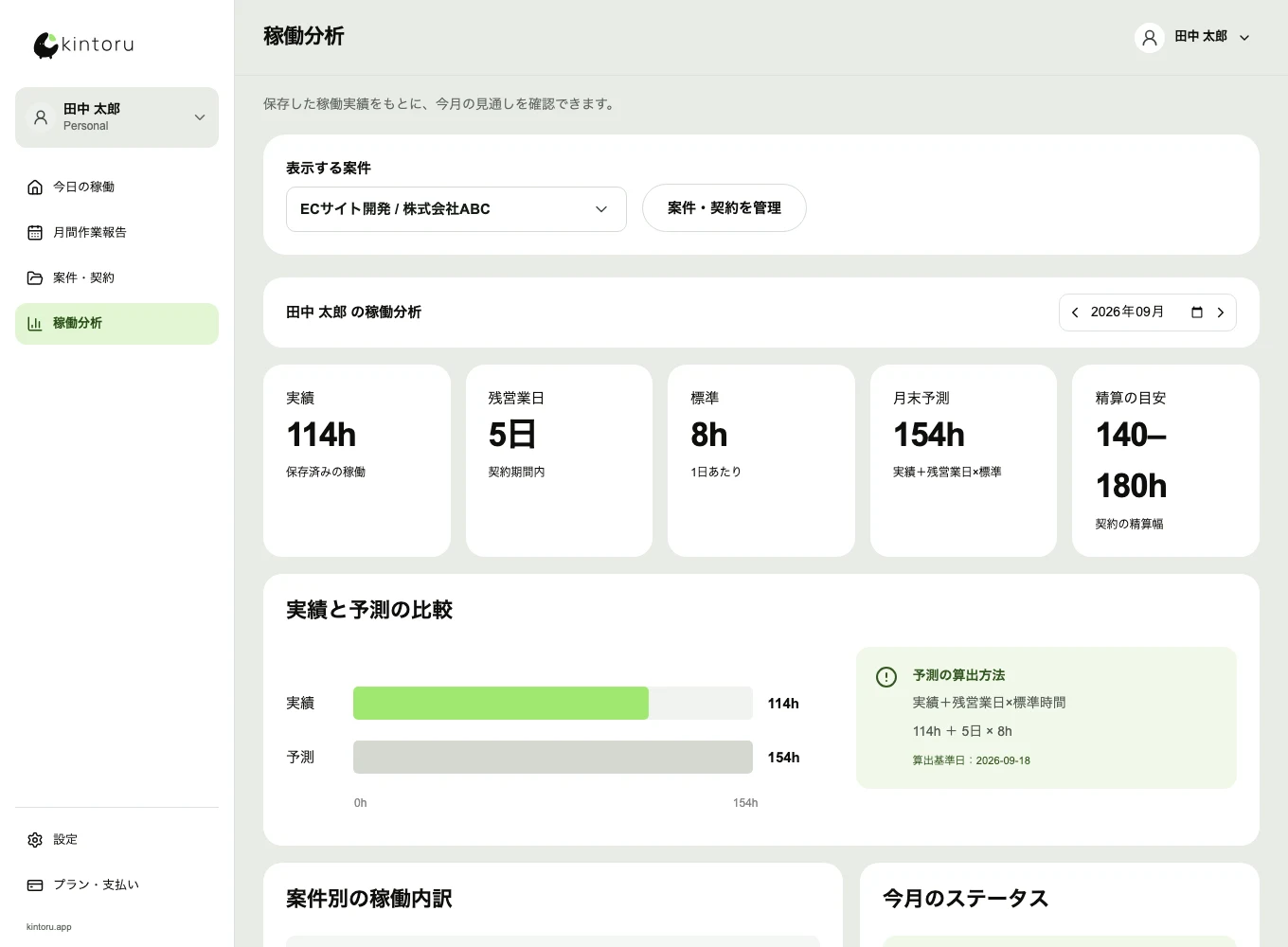Open the 田中 太郎 user menu in header
The width and height of the screenshot is (1288, 947).
pos(1193,37)
